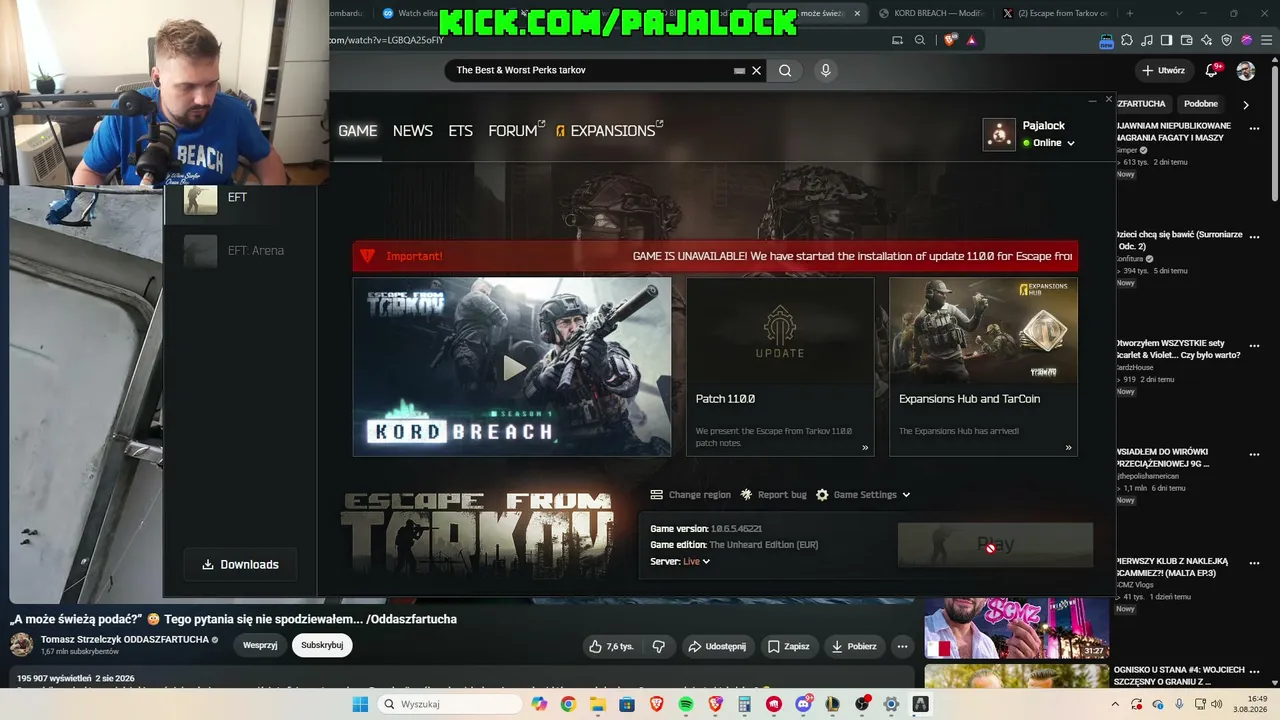Open options for the Fagaty i Maszy video
The height and width of the screenshot is (720, 1280).
pos(1254,129)
